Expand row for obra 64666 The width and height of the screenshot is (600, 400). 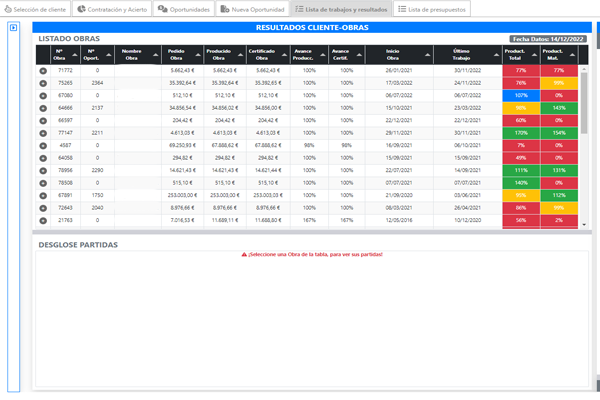click(43, 107)
